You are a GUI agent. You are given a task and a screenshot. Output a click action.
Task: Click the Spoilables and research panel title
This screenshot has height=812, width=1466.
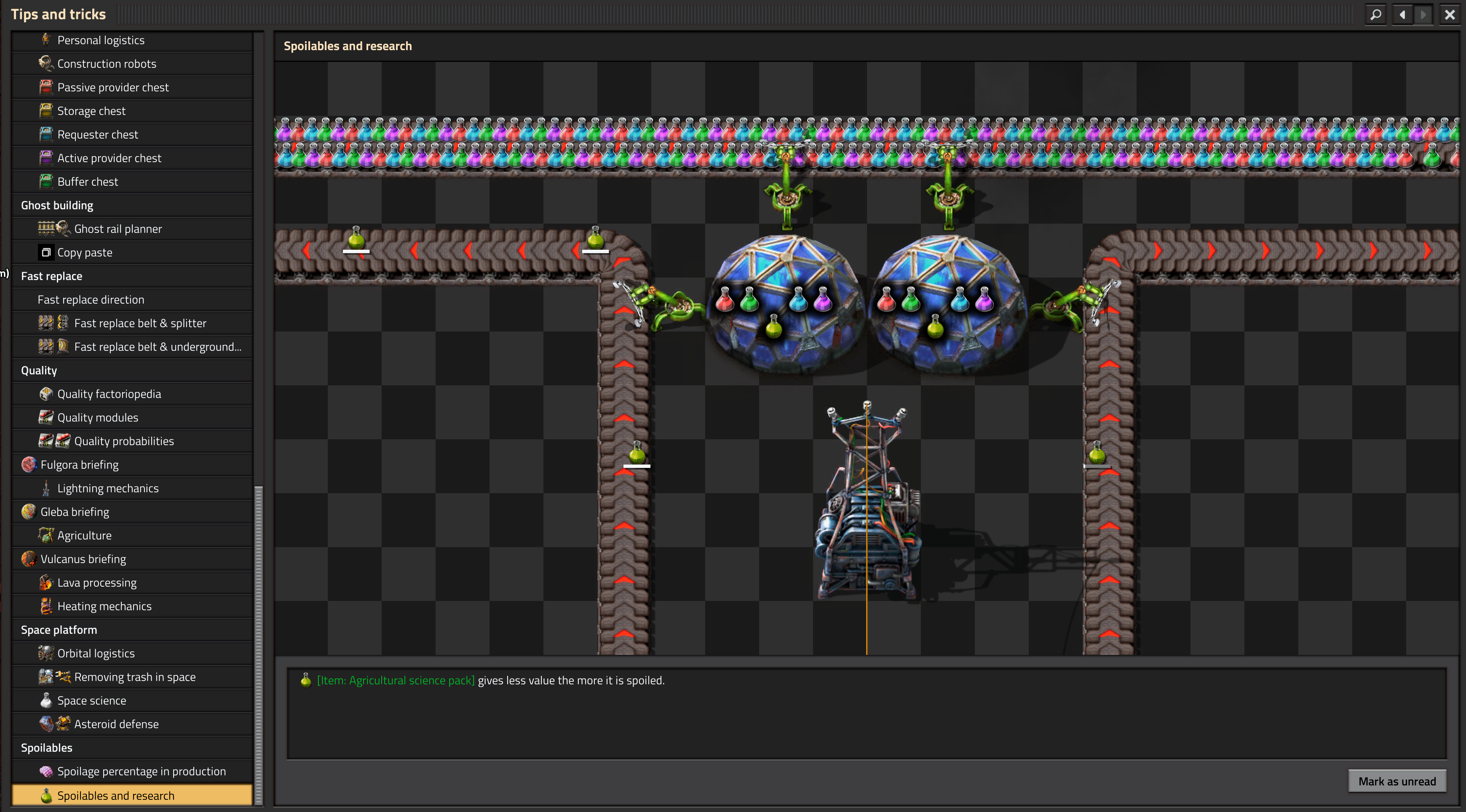click(x=348, y=46)
